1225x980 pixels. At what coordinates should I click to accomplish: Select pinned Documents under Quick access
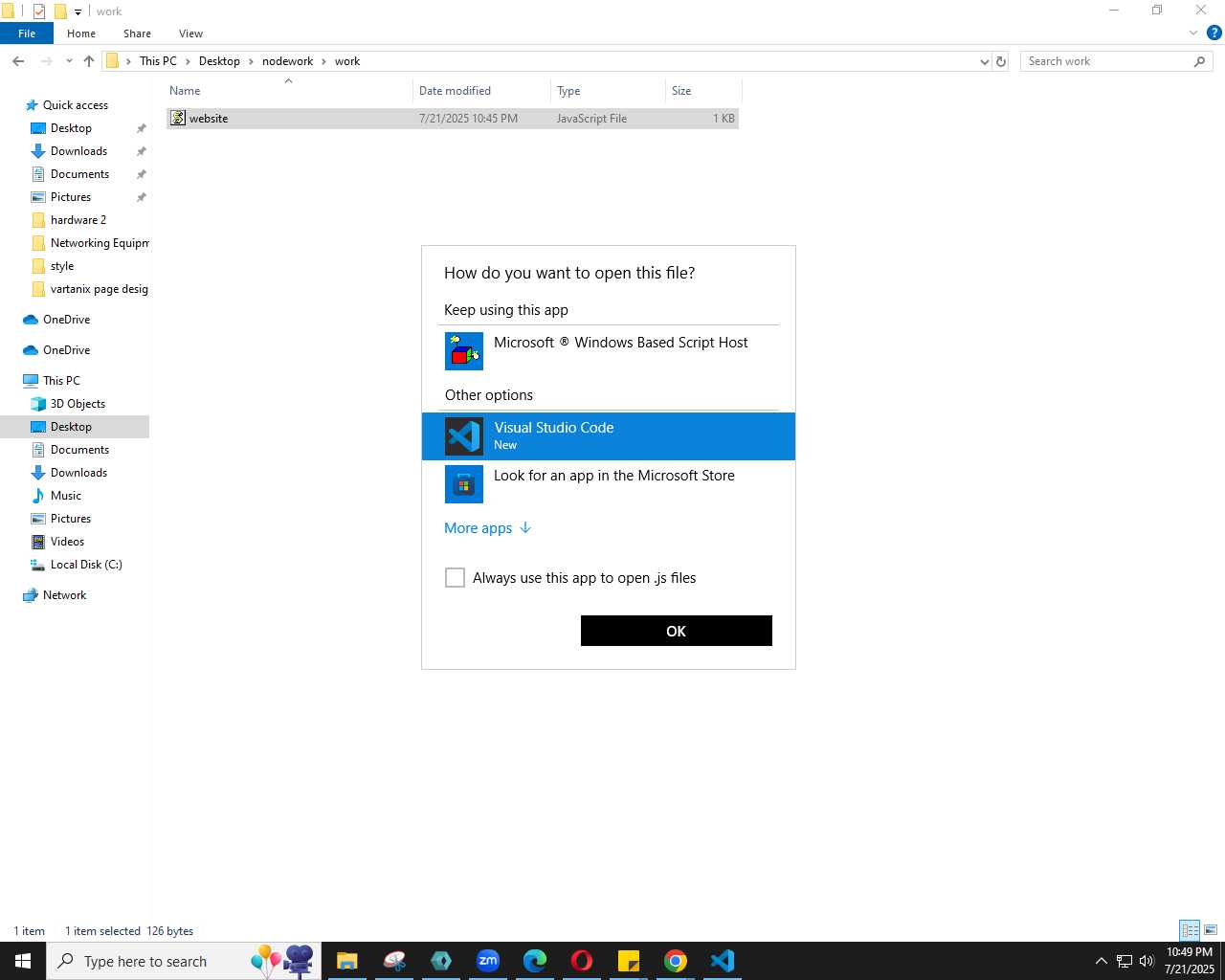tap(79, 174)
